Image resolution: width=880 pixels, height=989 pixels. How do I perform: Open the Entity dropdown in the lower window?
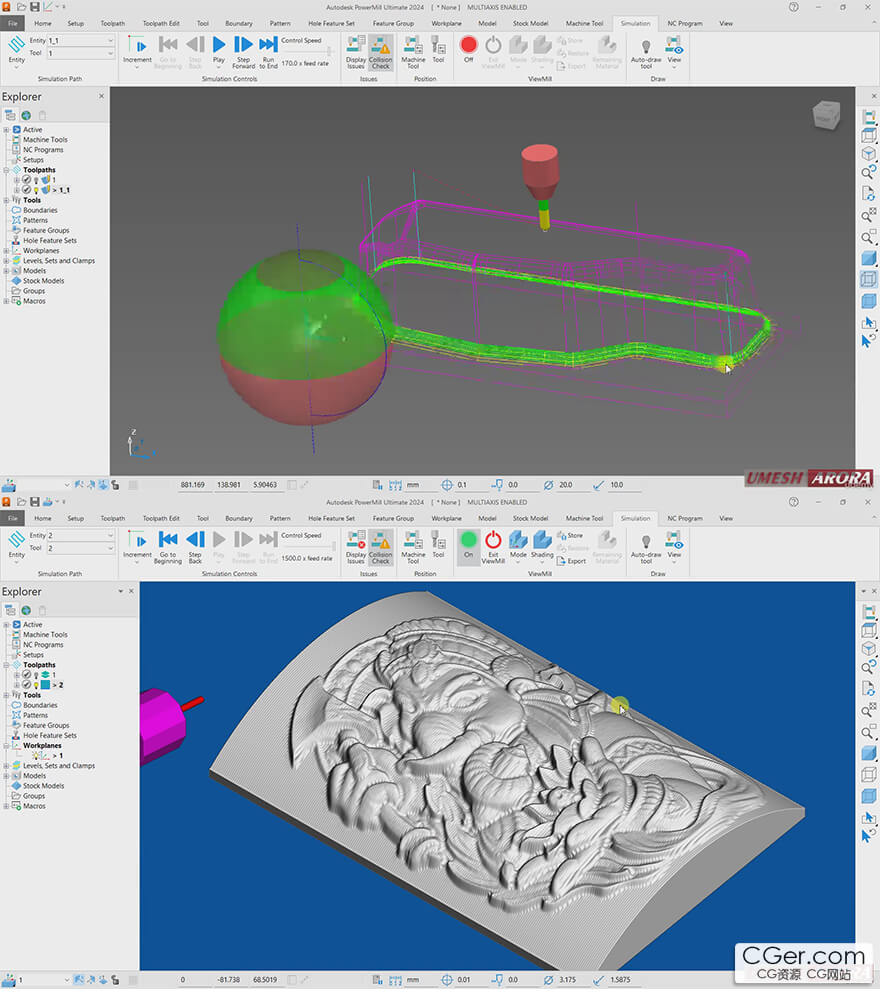click(x=110, y=535)
